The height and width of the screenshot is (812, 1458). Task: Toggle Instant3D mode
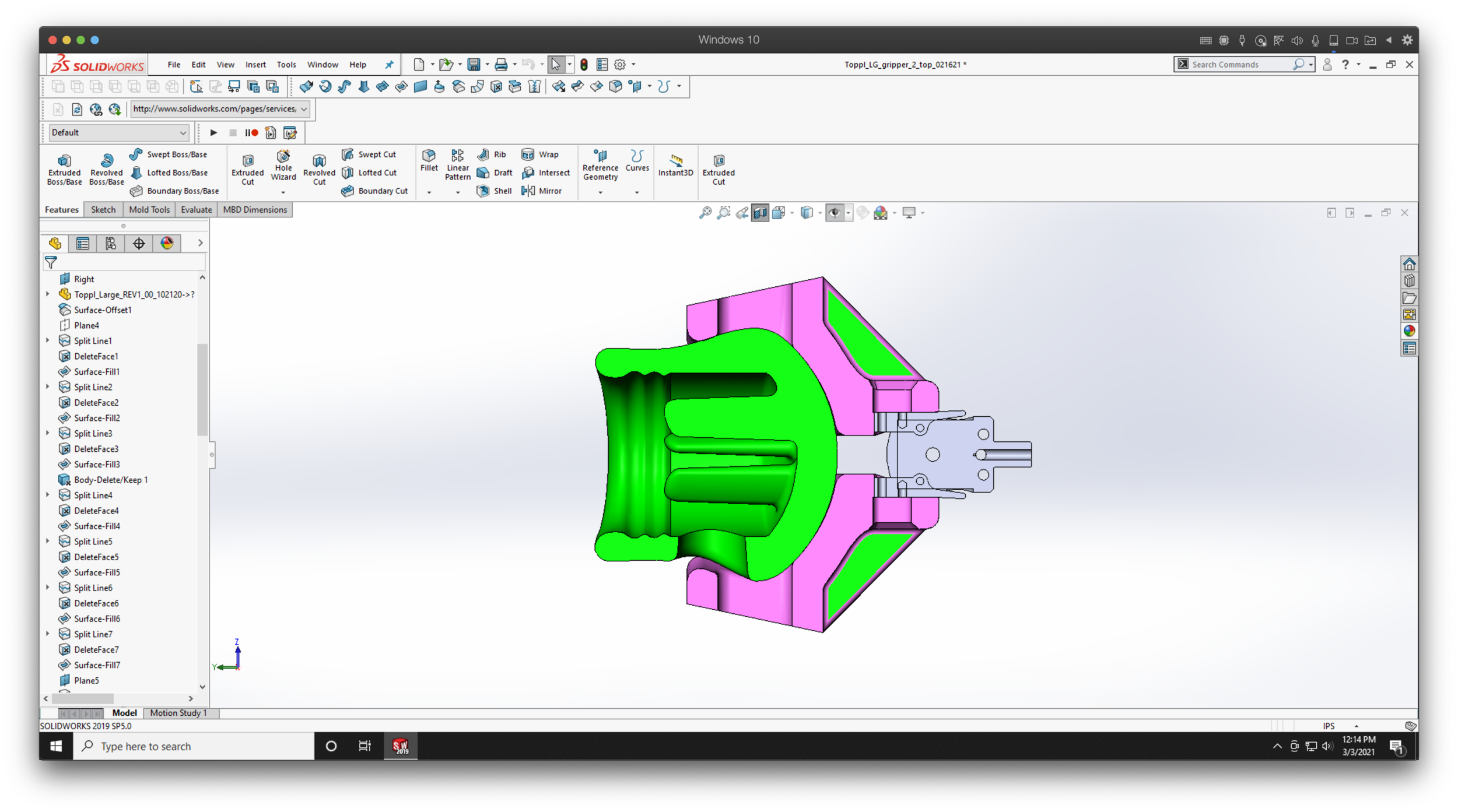675,165
